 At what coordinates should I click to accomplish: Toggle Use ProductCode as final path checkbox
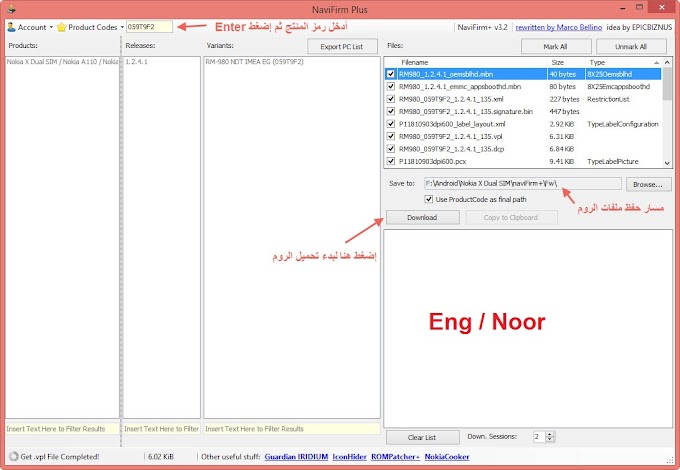click(429, 199)
